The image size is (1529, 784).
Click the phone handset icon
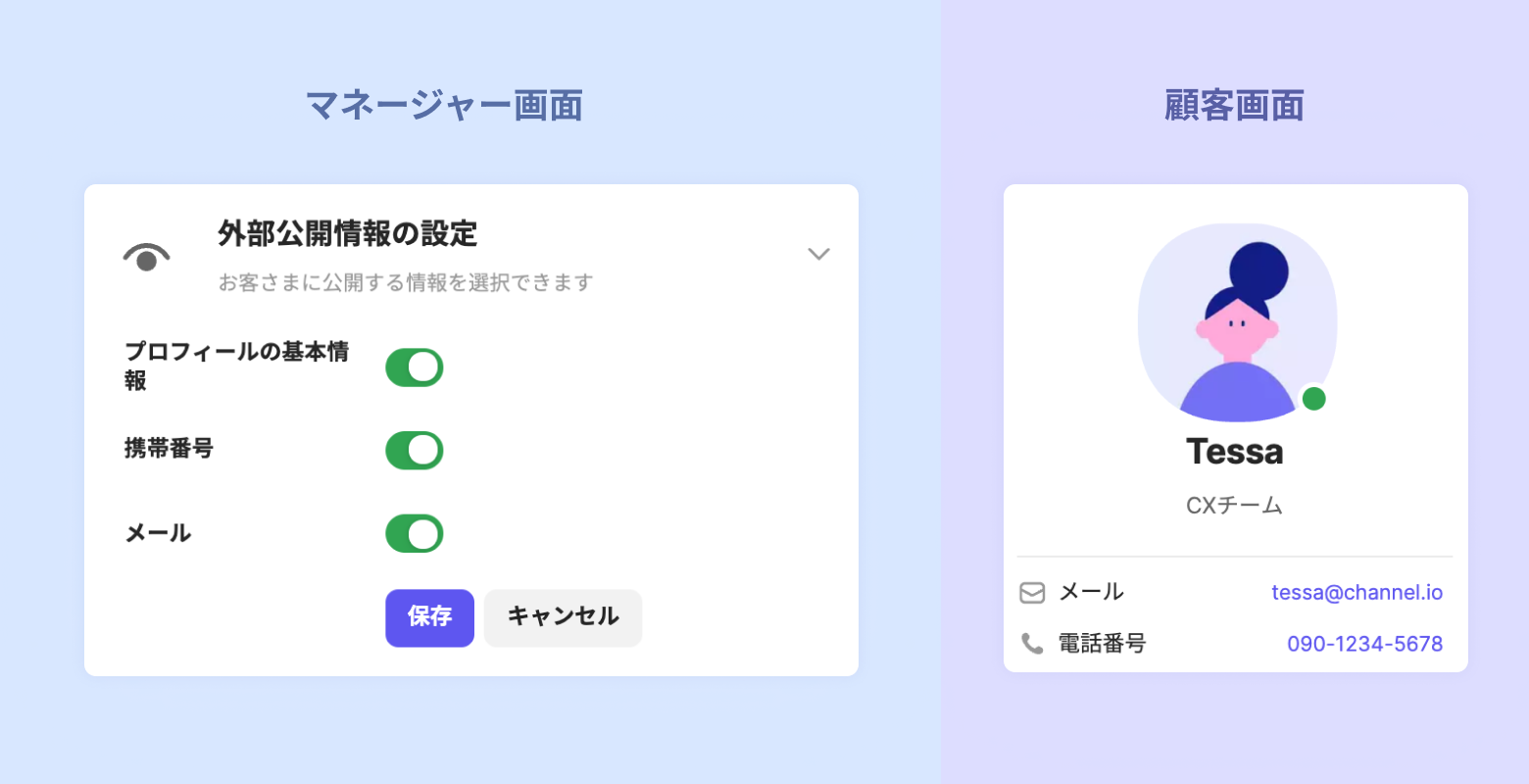(x=1032, y=644)
